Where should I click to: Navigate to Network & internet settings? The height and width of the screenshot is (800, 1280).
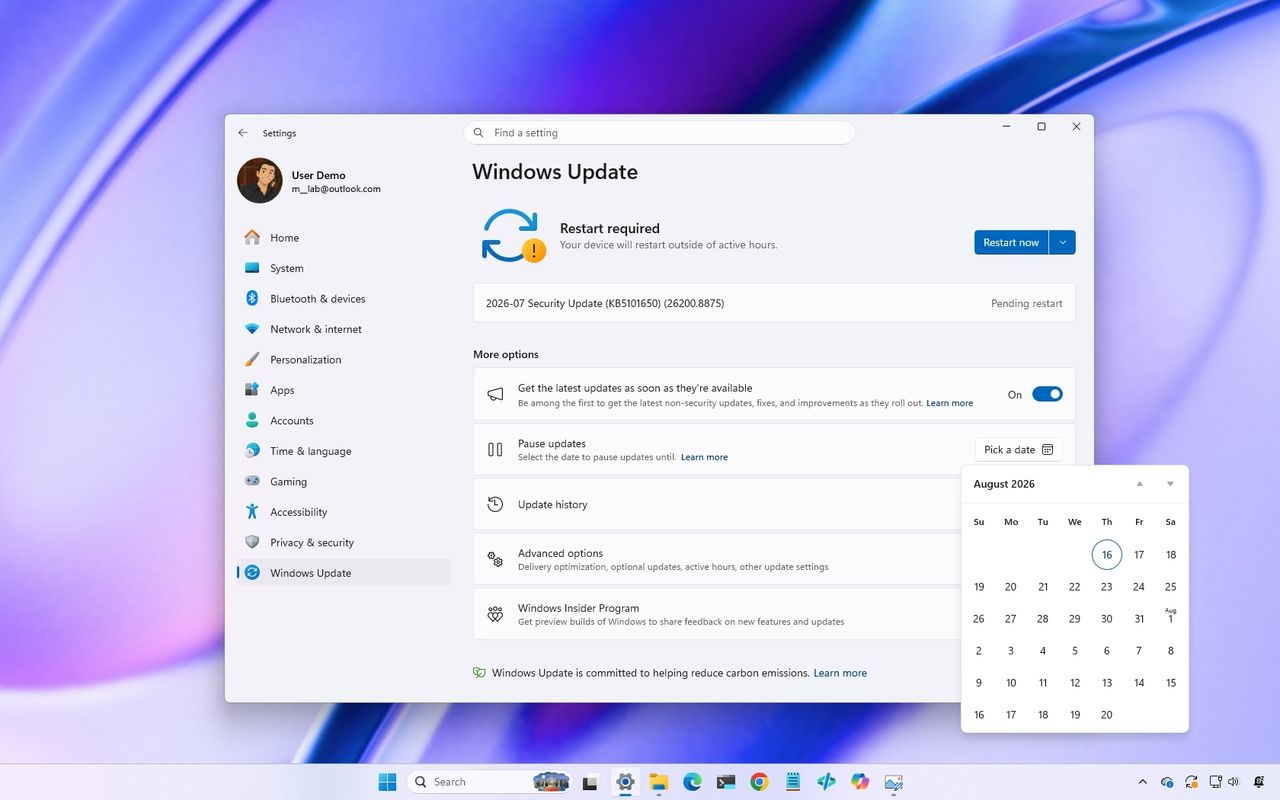(343, 329)
